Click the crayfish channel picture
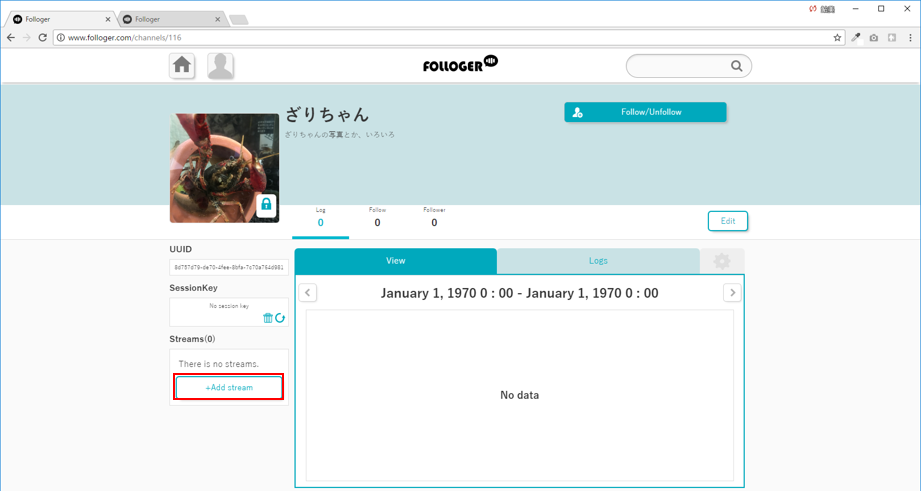921x491 pixels. pyautogui.click(x=224, y=168)
